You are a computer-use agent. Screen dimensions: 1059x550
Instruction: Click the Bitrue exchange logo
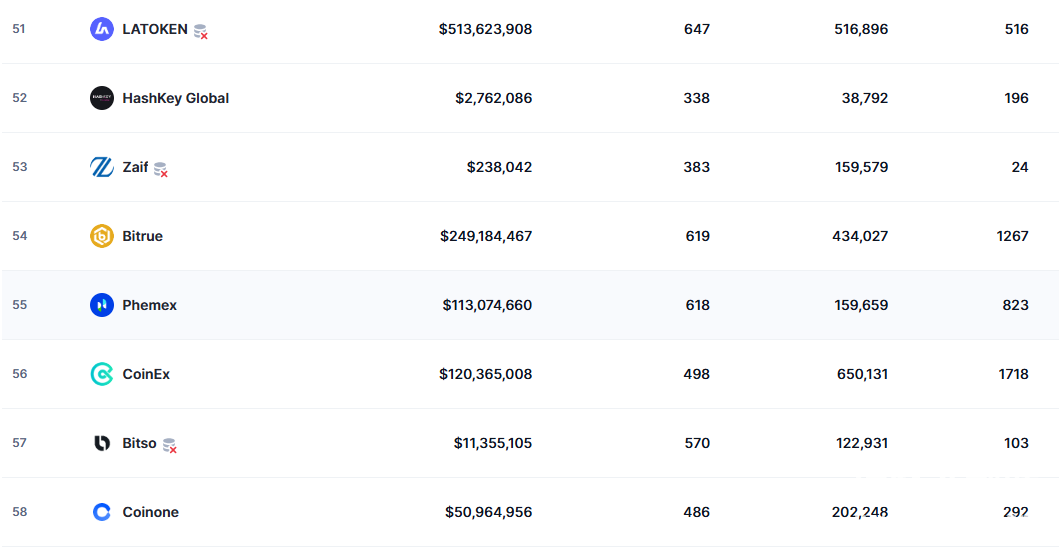(x=102, y=236)
